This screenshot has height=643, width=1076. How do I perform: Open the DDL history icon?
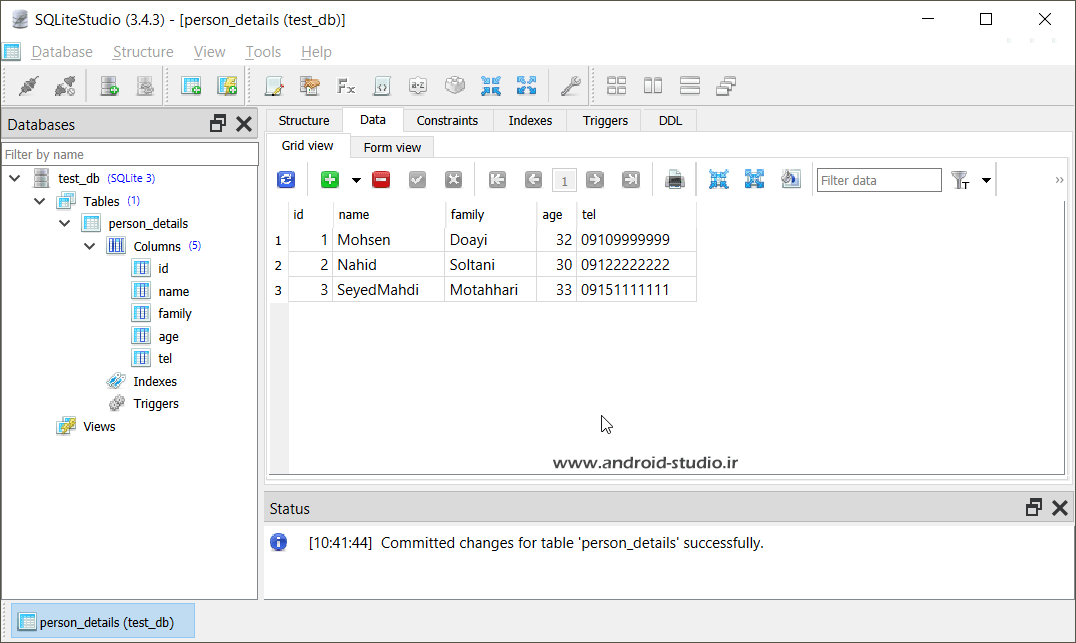[x=310, y=86]
